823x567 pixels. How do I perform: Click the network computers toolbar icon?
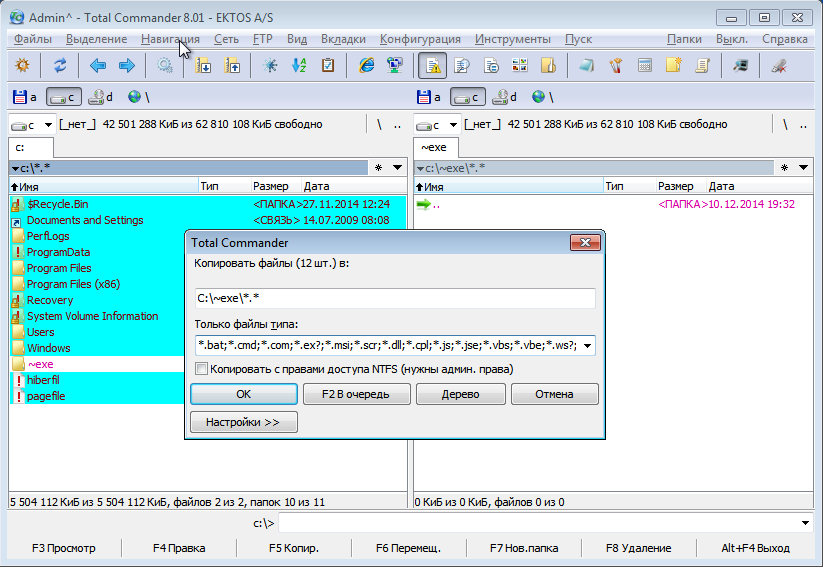395,66
